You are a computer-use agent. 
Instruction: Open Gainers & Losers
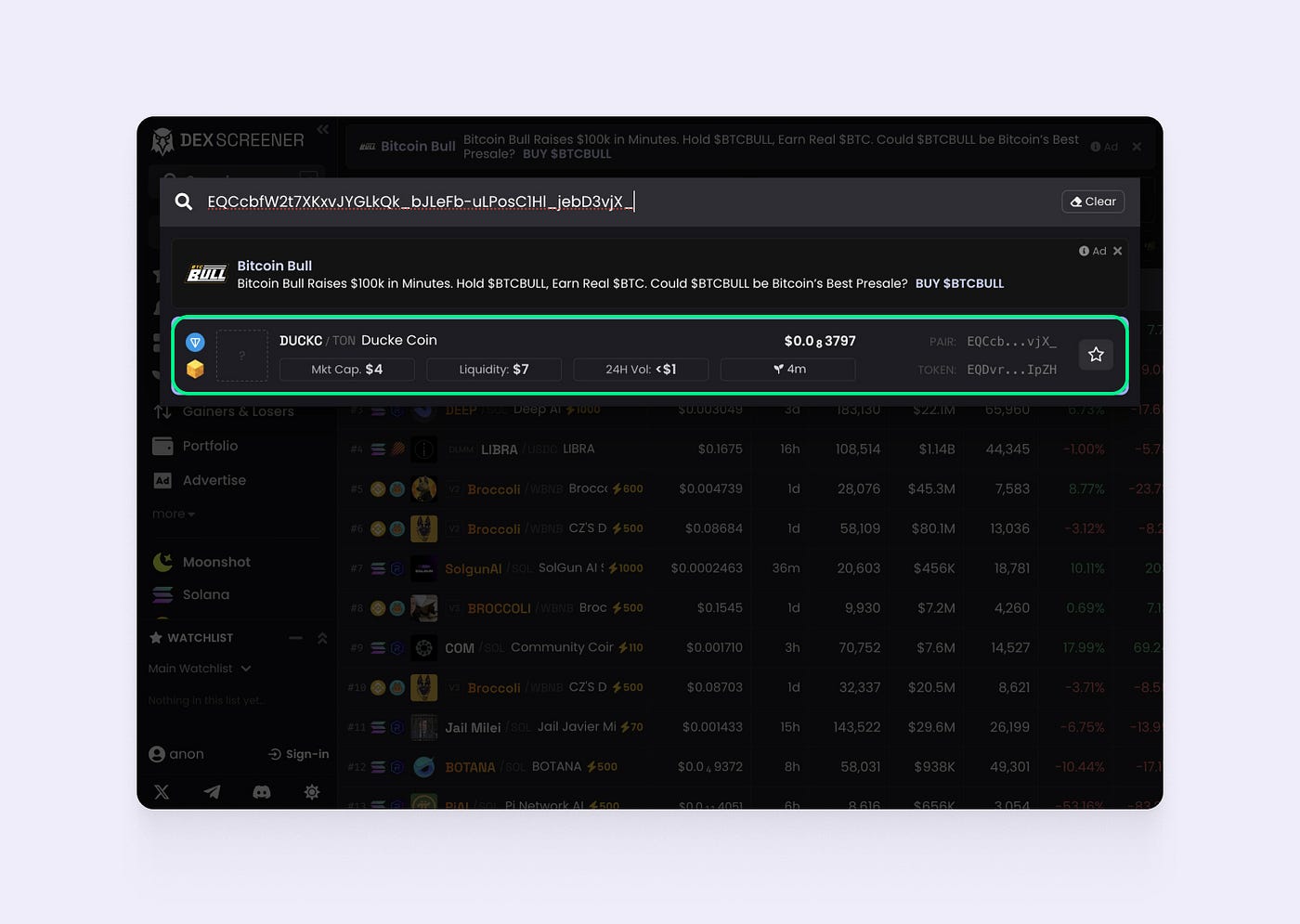pyautogui.click(x=238, y=411)
